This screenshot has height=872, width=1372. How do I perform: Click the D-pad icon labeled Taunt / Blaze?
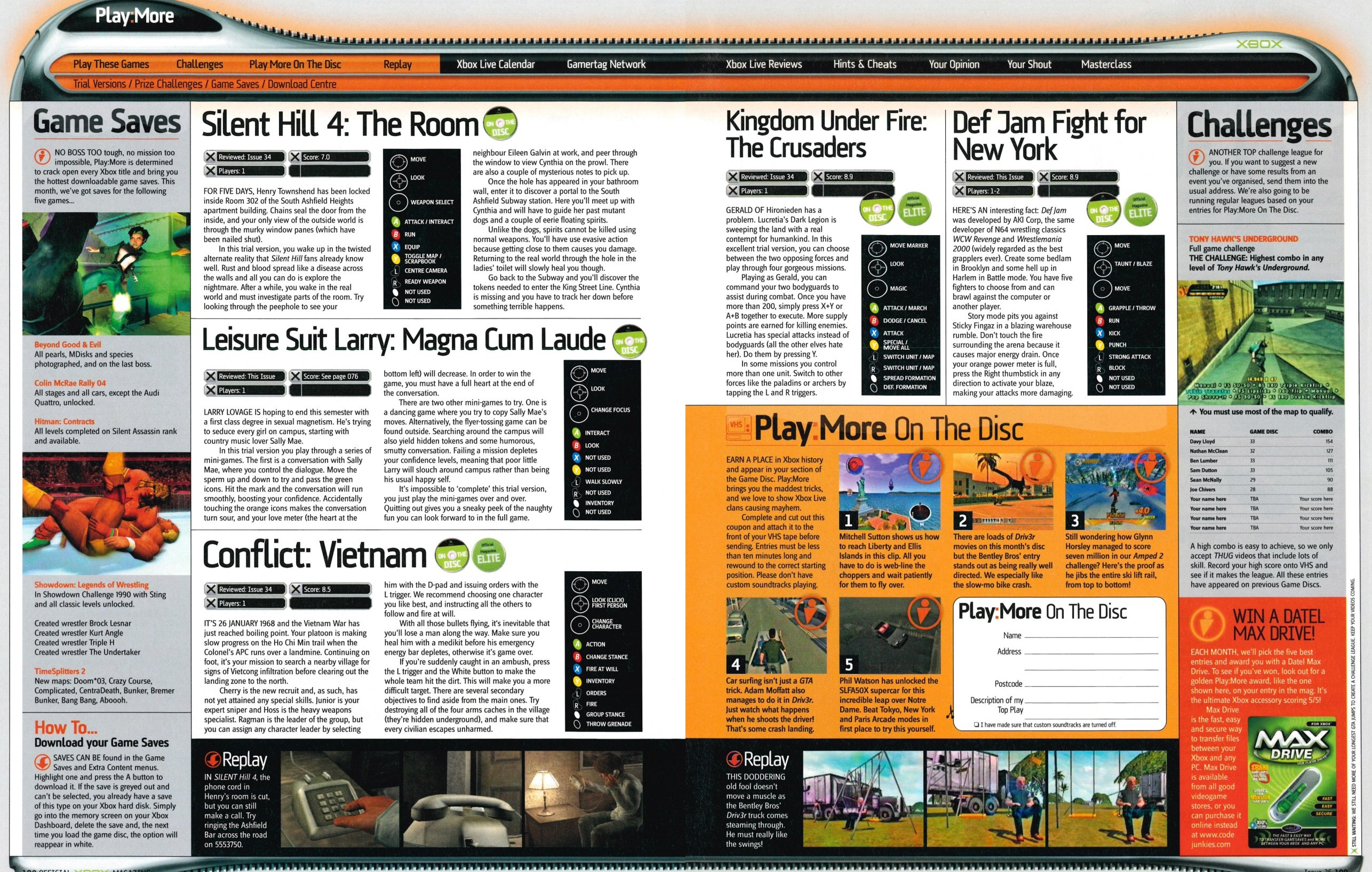[x=1103, y=267]
